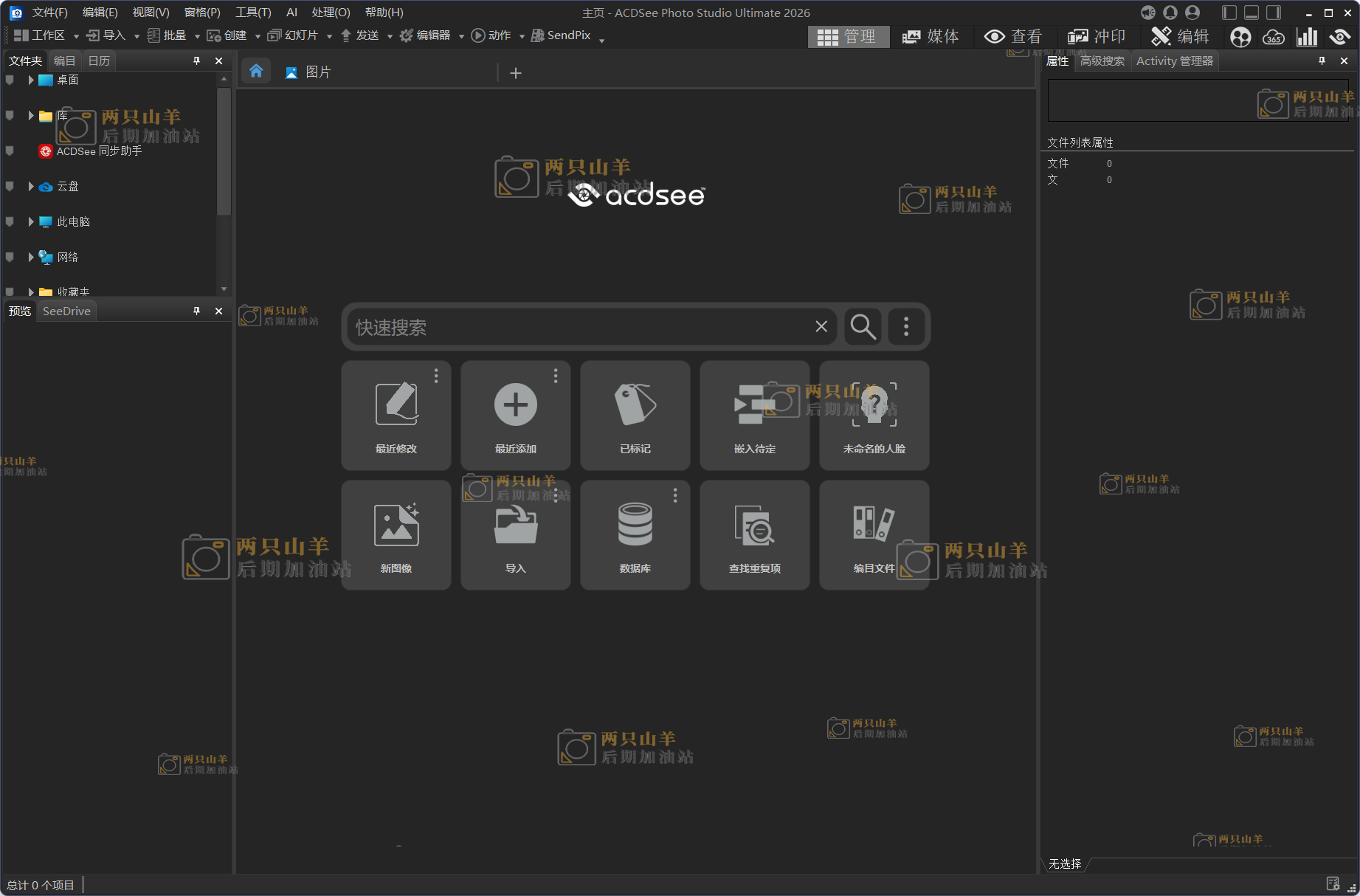Screen dimensions: 1360x896
Task: Open the Recently Modified (最近修改) tile
Action: coord(396,415)
